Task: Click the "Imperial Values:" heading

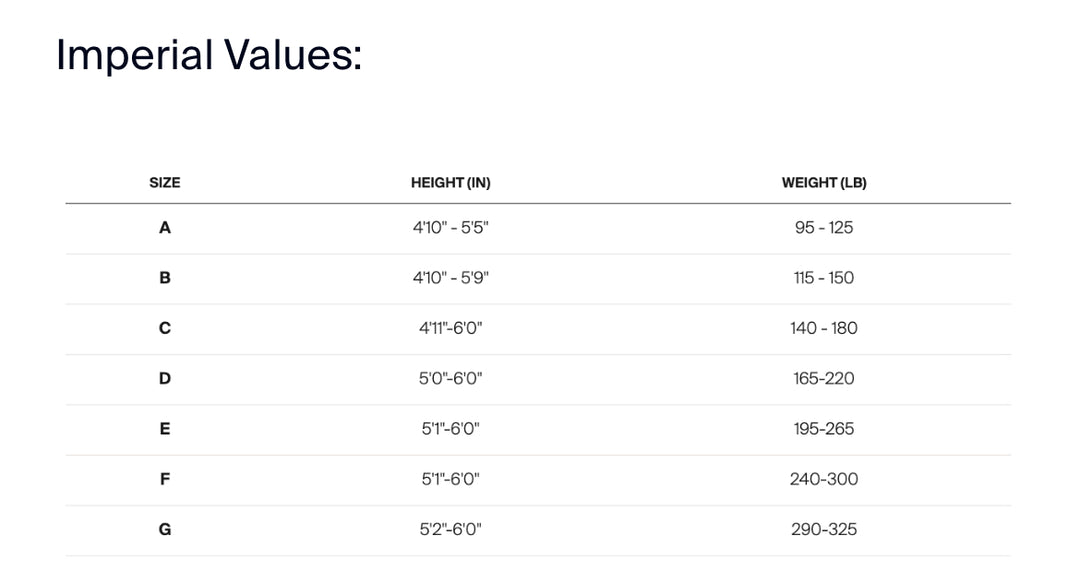Action: pyautogui.click(x=208, y=55)
